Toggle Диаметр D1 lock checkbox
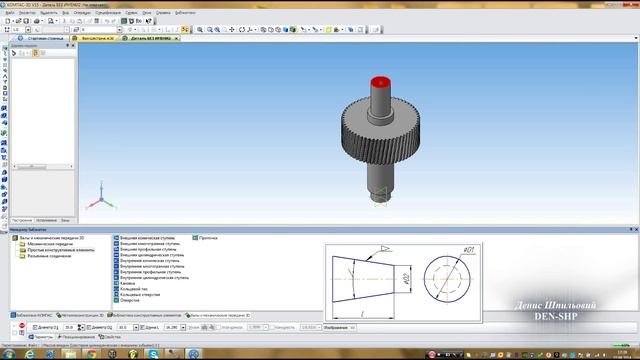 35,327
